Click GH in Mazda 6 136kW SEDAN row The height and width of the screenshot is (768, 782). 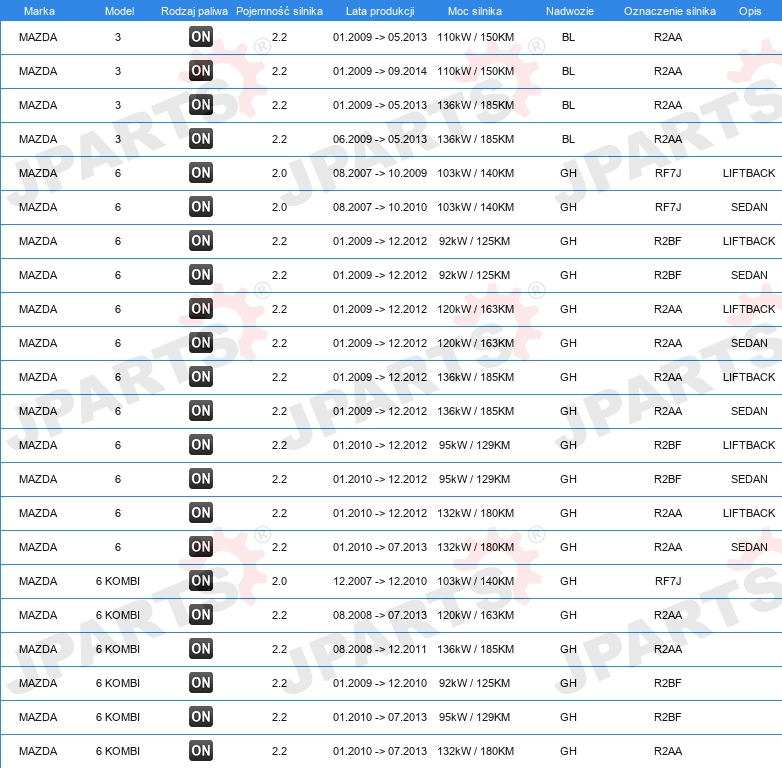(x=568, y=411)
